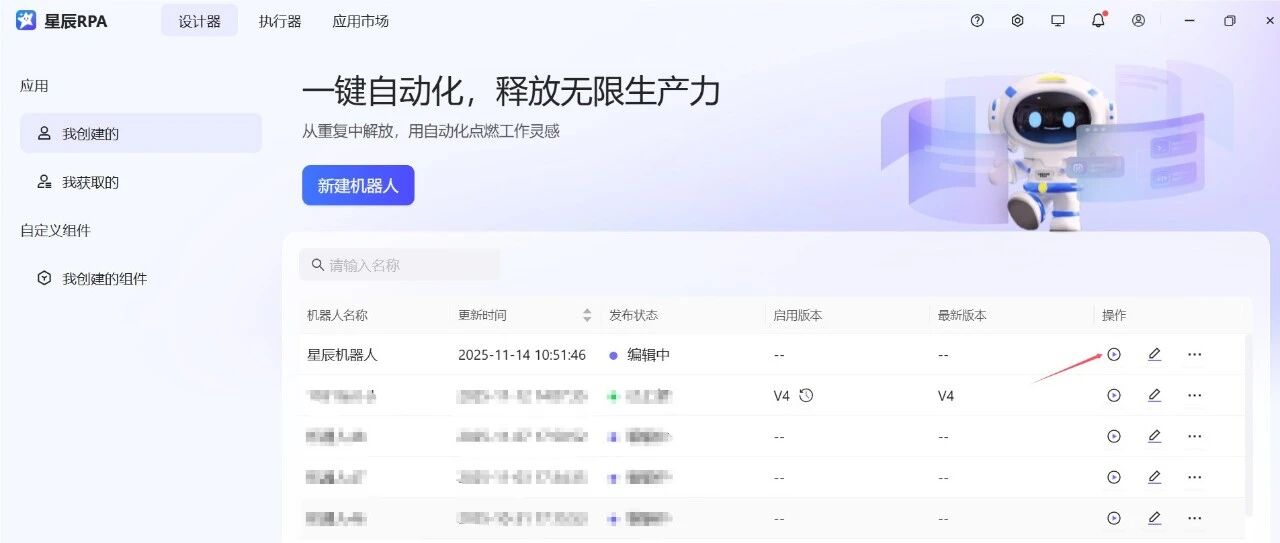Screen dimensions: 1280x543
Task: Open the 应用市场 tab
Action: pyautogui.click(x=360, y=21)
